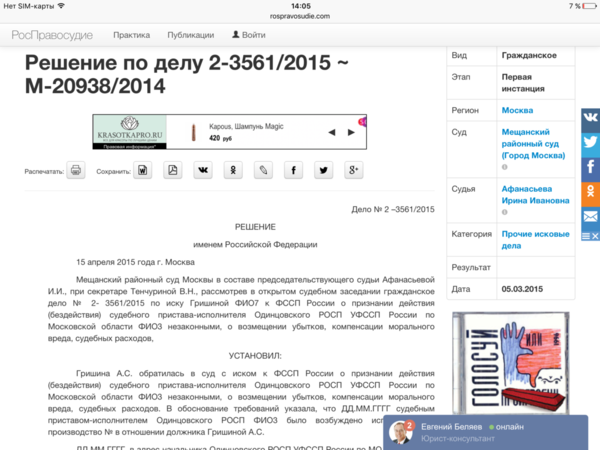This screenshot has height=450, width=600.
Task: Show previous ad item with left arrow
Action: click(331, 132)
